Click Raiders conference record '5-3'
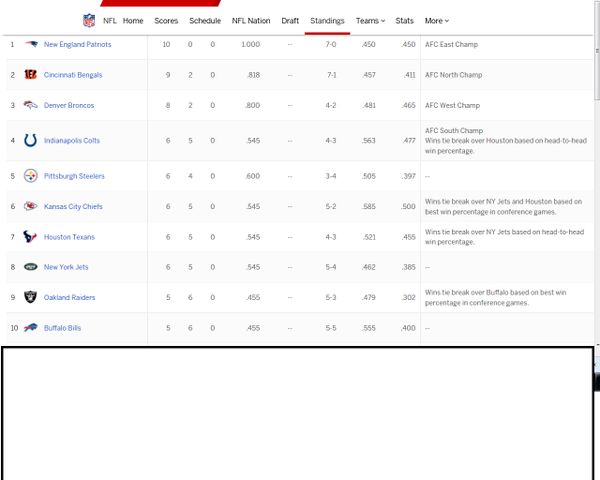600x480 pixels. (331, 297)
